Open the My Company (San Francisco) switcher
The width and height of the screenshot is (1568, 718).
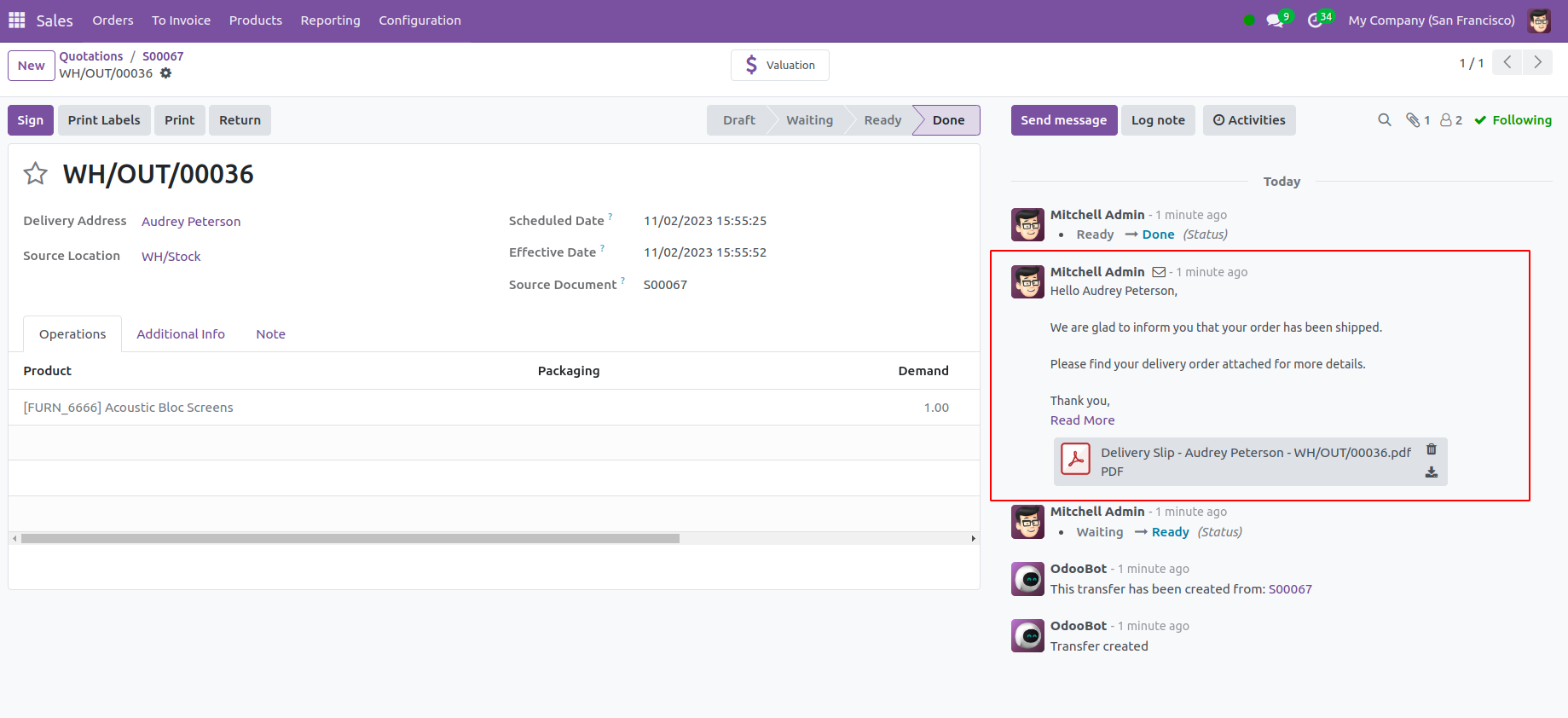1431,20
